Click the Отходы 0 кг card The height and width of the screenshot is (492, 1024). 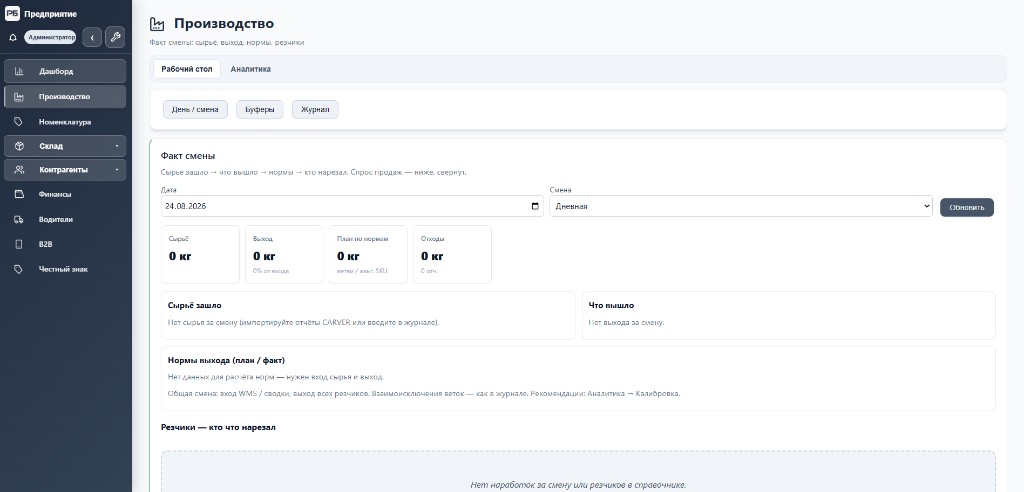pyautogui.click(x=453, y=255)
